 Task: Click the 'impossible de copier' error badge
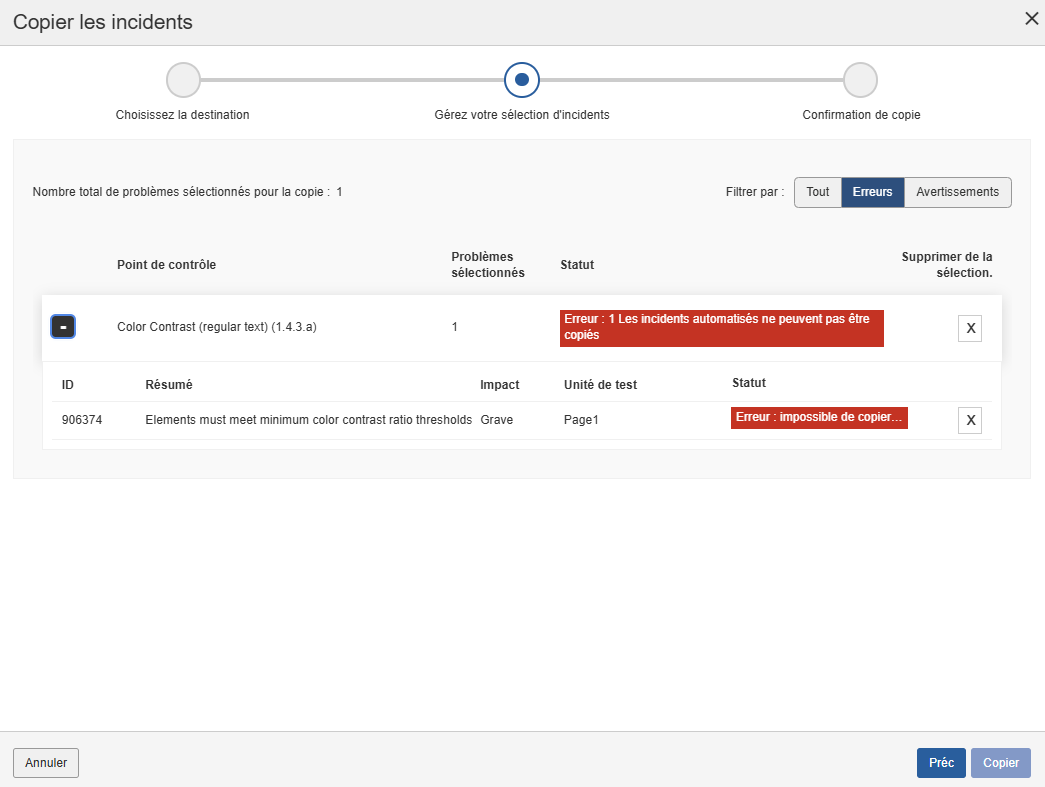819,418
